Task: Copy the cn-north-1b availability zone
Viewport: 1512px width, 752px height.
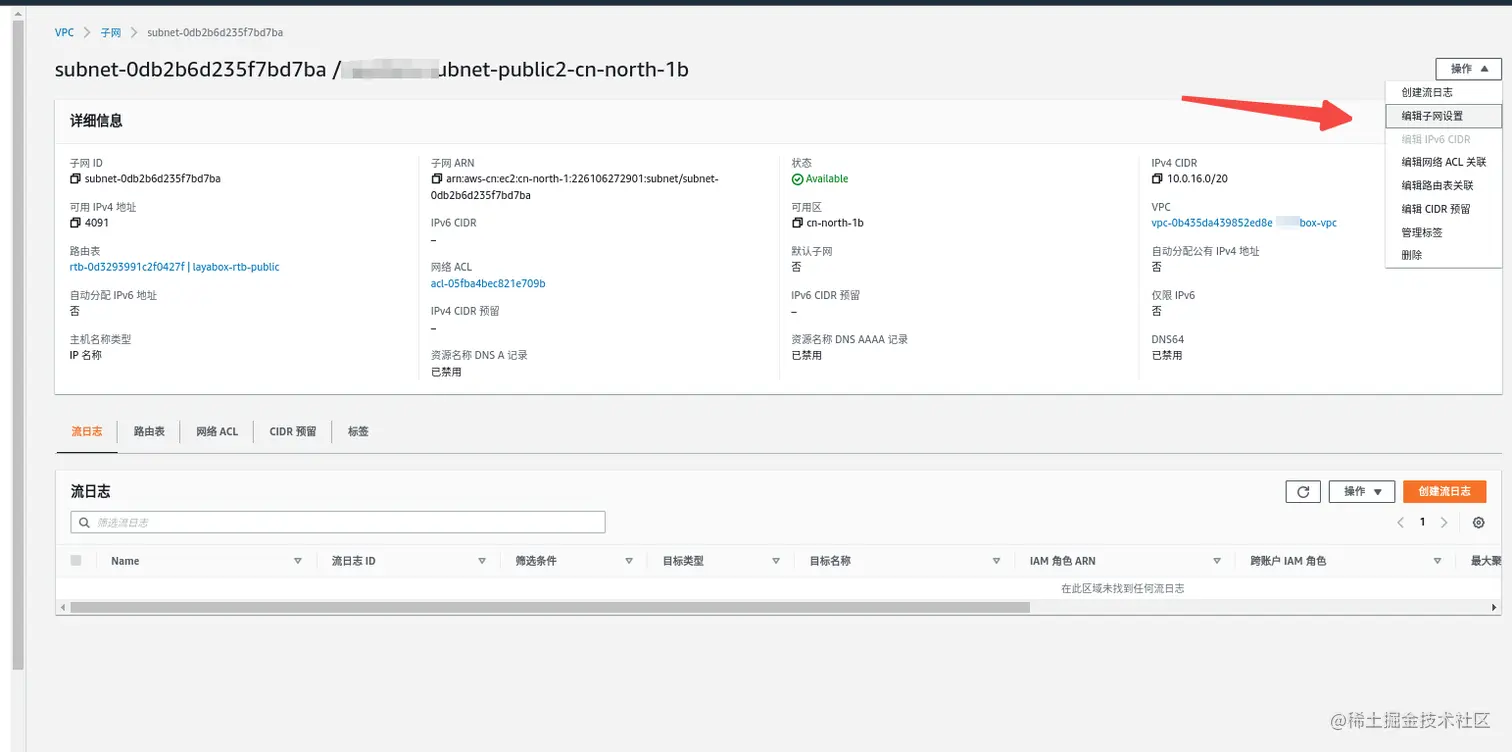Action: (x=797, y=223)
